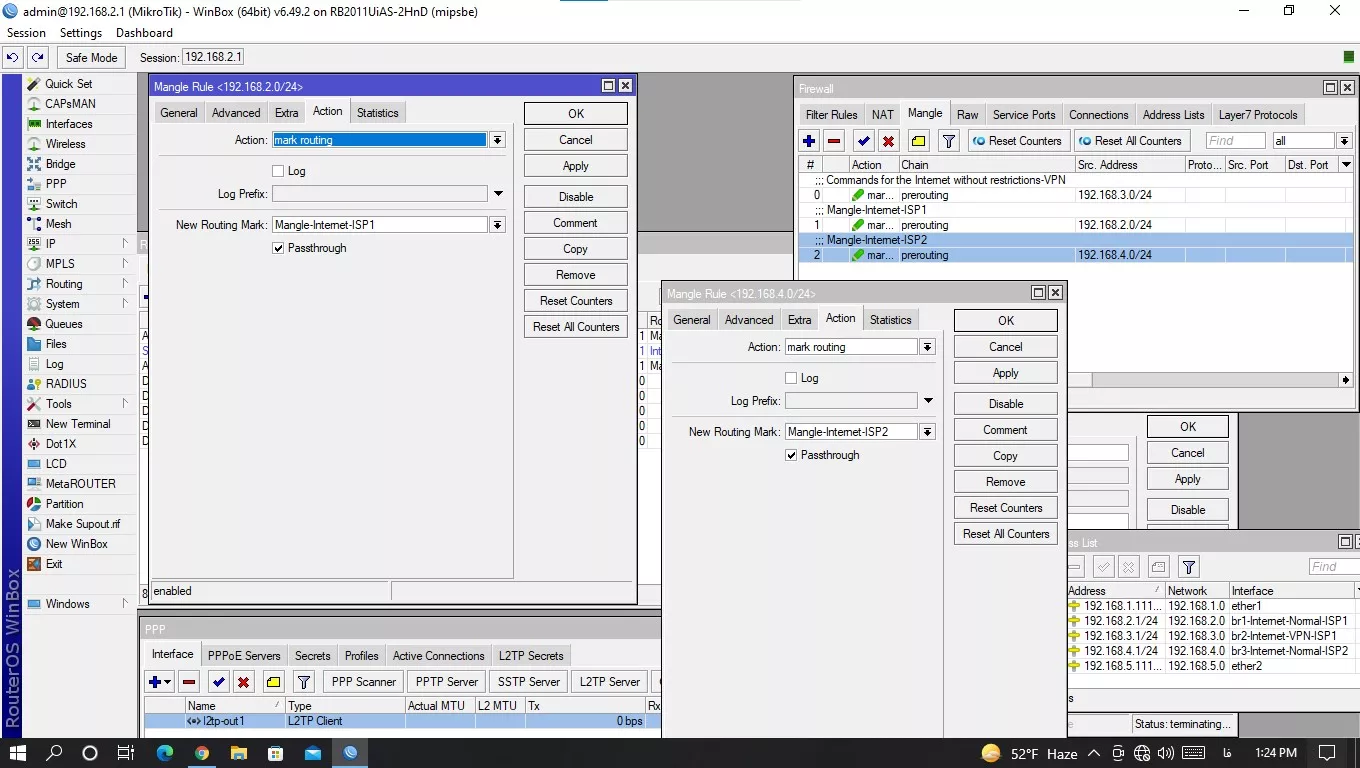Screen dimensions: 1360x768
Task: Click Apply in the 192.168.4.0/24 Mangle Rule
Action: 1006,373
